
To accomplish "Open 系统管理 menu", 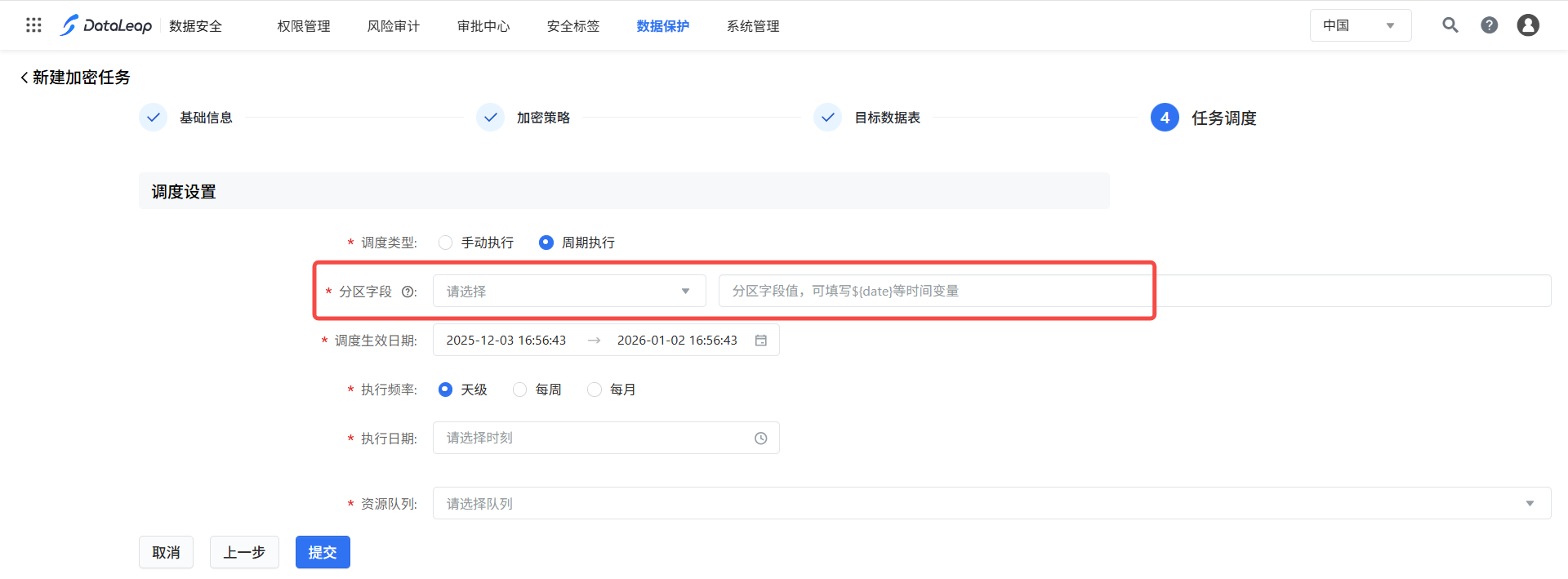I will (753, 26).
